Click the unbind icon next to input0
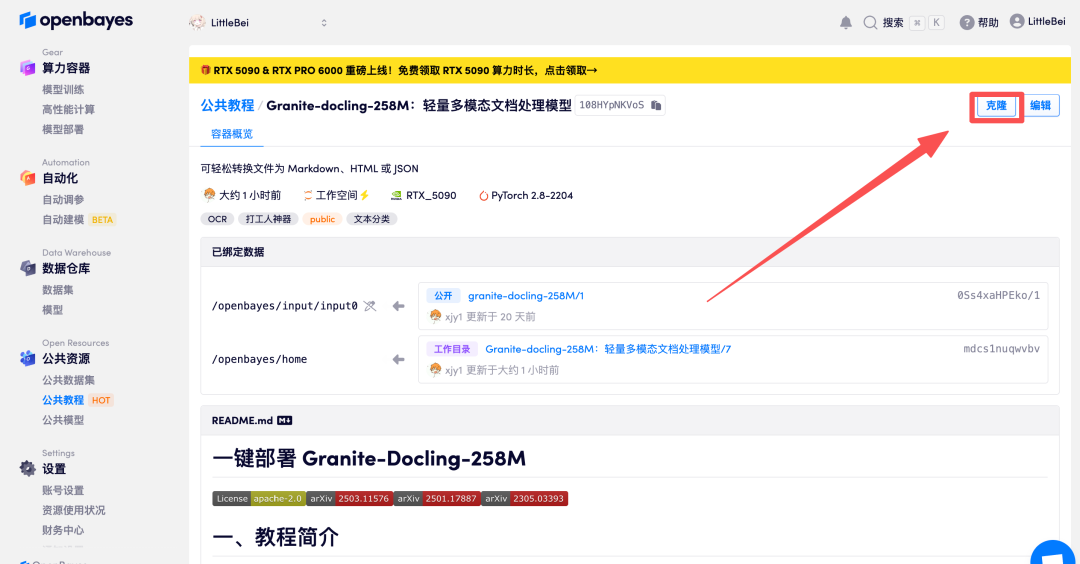1080x564 pixels. point(370,306)
